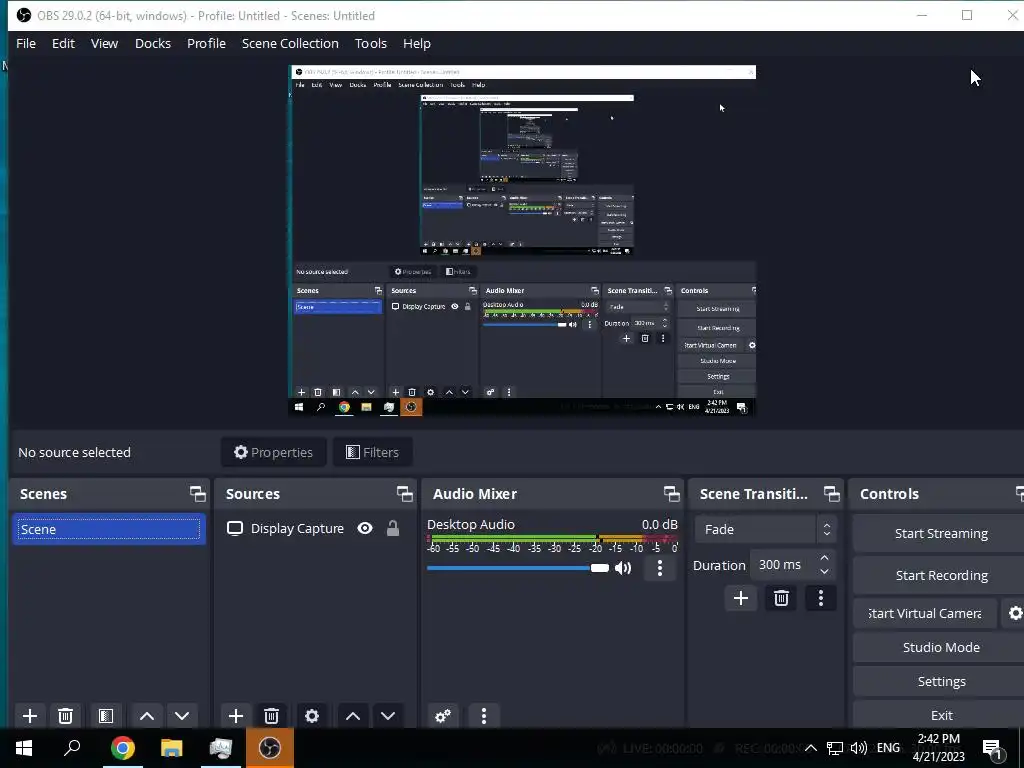Screen dimensions: 1024x768
Task: Toggle Studio Mode
Action: tap(940, 647)
